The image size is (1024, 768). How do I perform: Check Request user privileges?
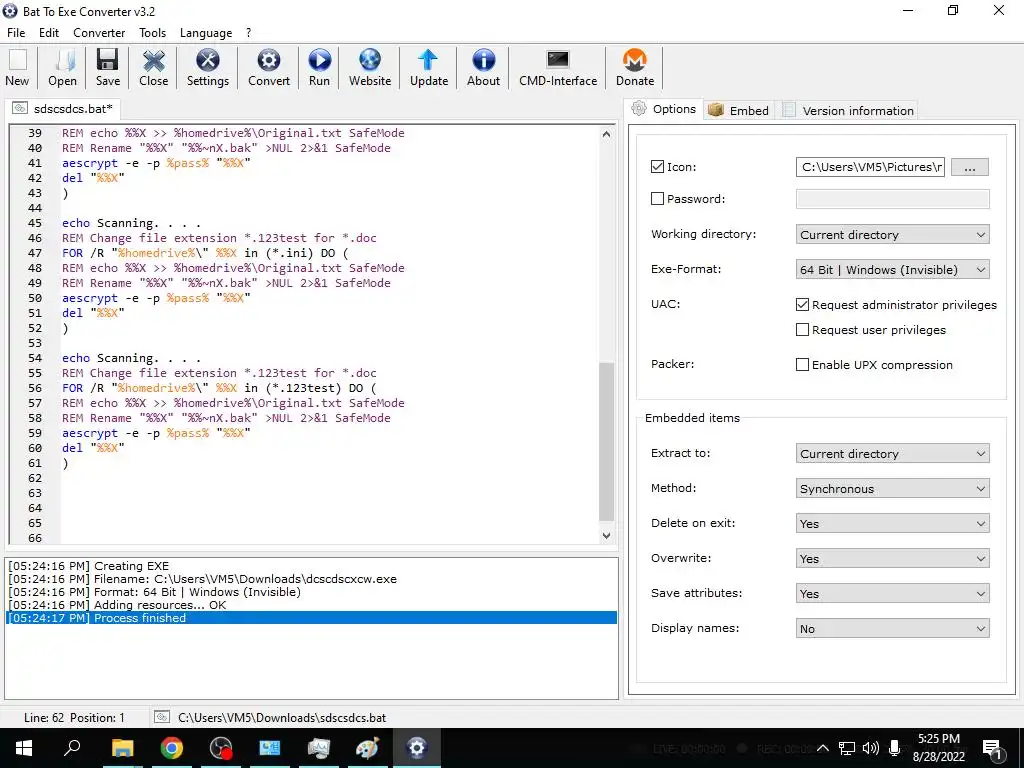point(803,330)
